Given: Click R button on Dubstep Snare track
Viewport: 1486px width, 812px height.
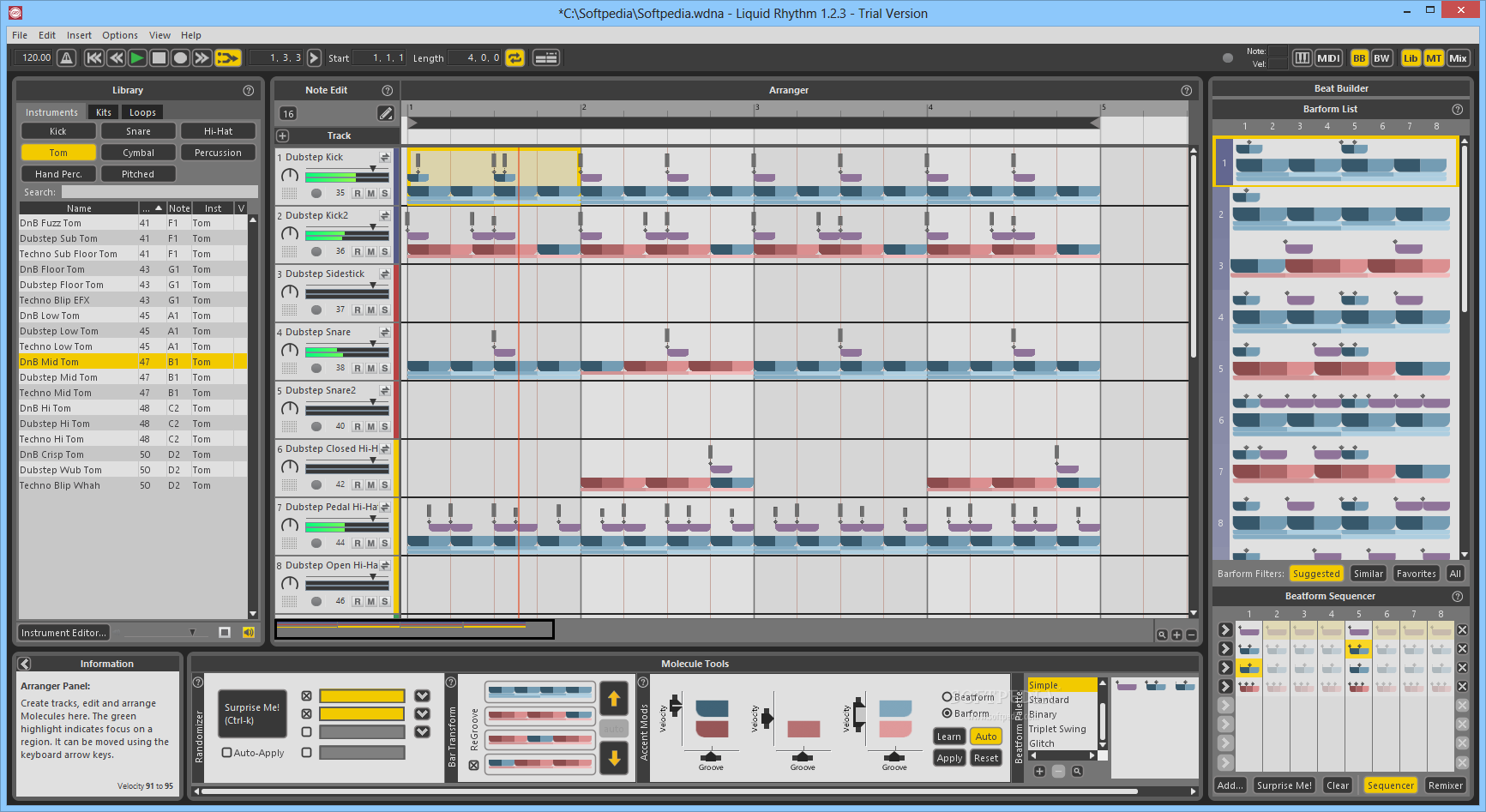Looking at the screenshot, I should coord(358,368).
